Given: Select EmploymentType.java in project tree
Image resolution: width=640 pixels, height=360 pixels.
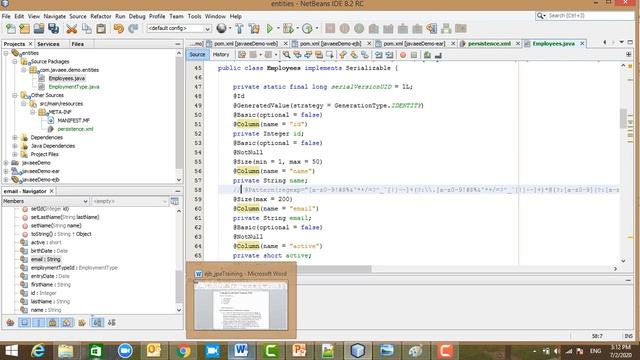Looking at the screenshot, I should click(74, 87).
